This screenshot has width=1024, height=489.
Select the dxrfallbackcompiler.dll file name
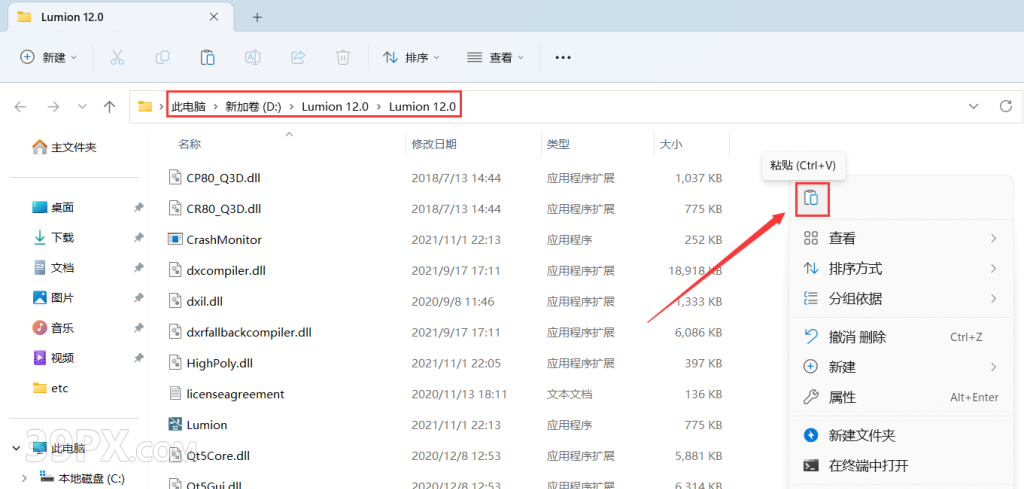(249, 332)
